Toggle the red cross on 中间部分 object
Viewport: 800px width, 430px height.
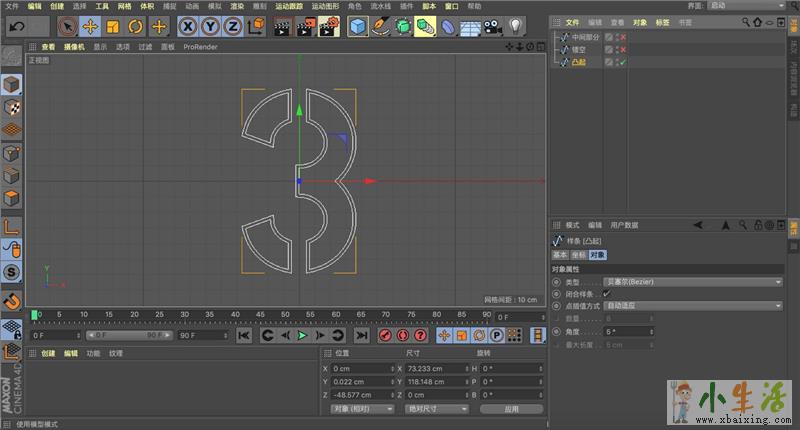point(623,37)
